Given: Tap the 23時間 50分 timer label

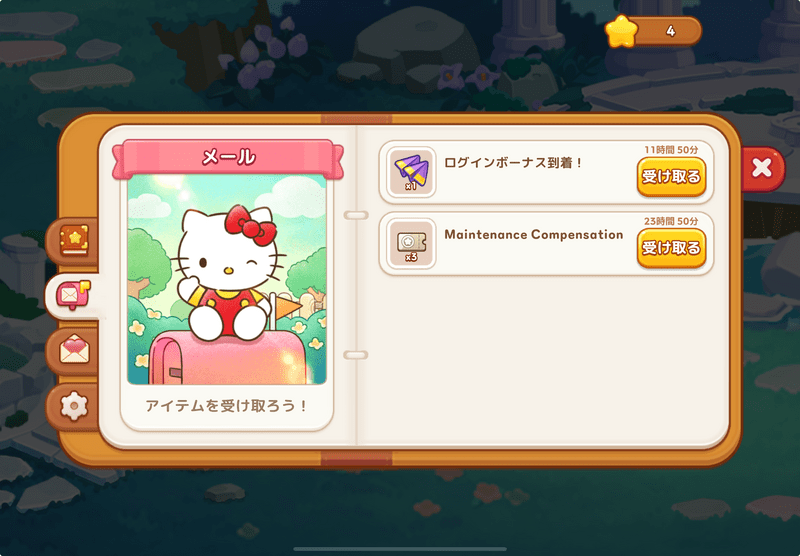Looking at the screenshot, I should pos(671,221).
